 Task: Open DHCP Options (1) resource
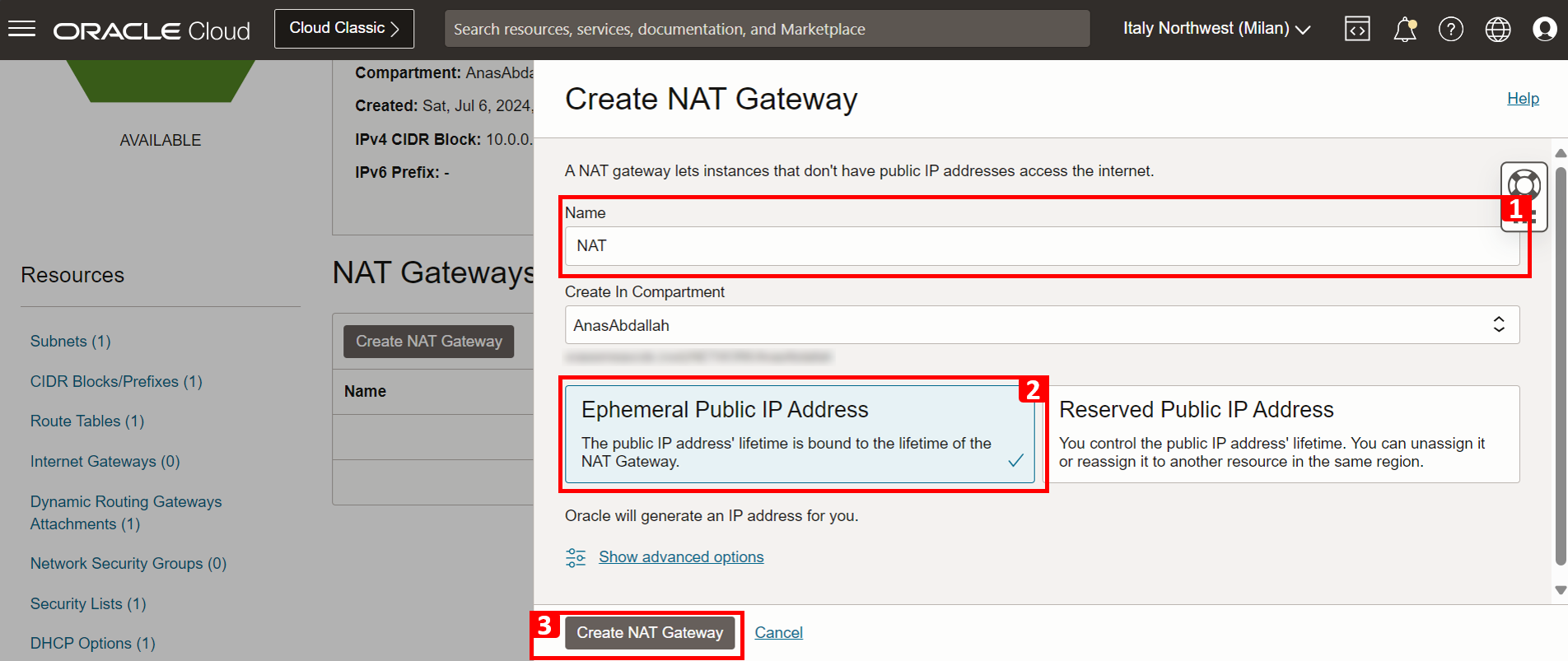tap(92, 644)
